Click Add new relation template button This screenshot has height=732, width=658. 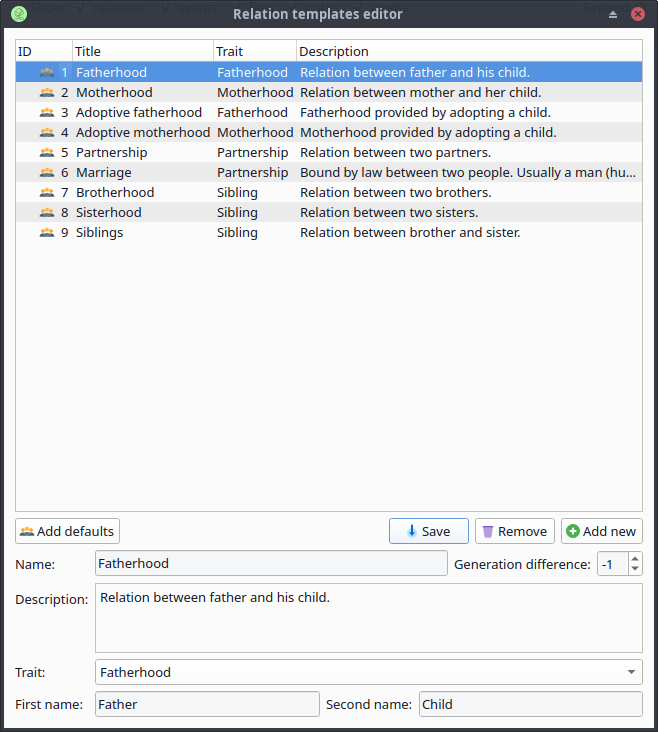tap(601, 531)
